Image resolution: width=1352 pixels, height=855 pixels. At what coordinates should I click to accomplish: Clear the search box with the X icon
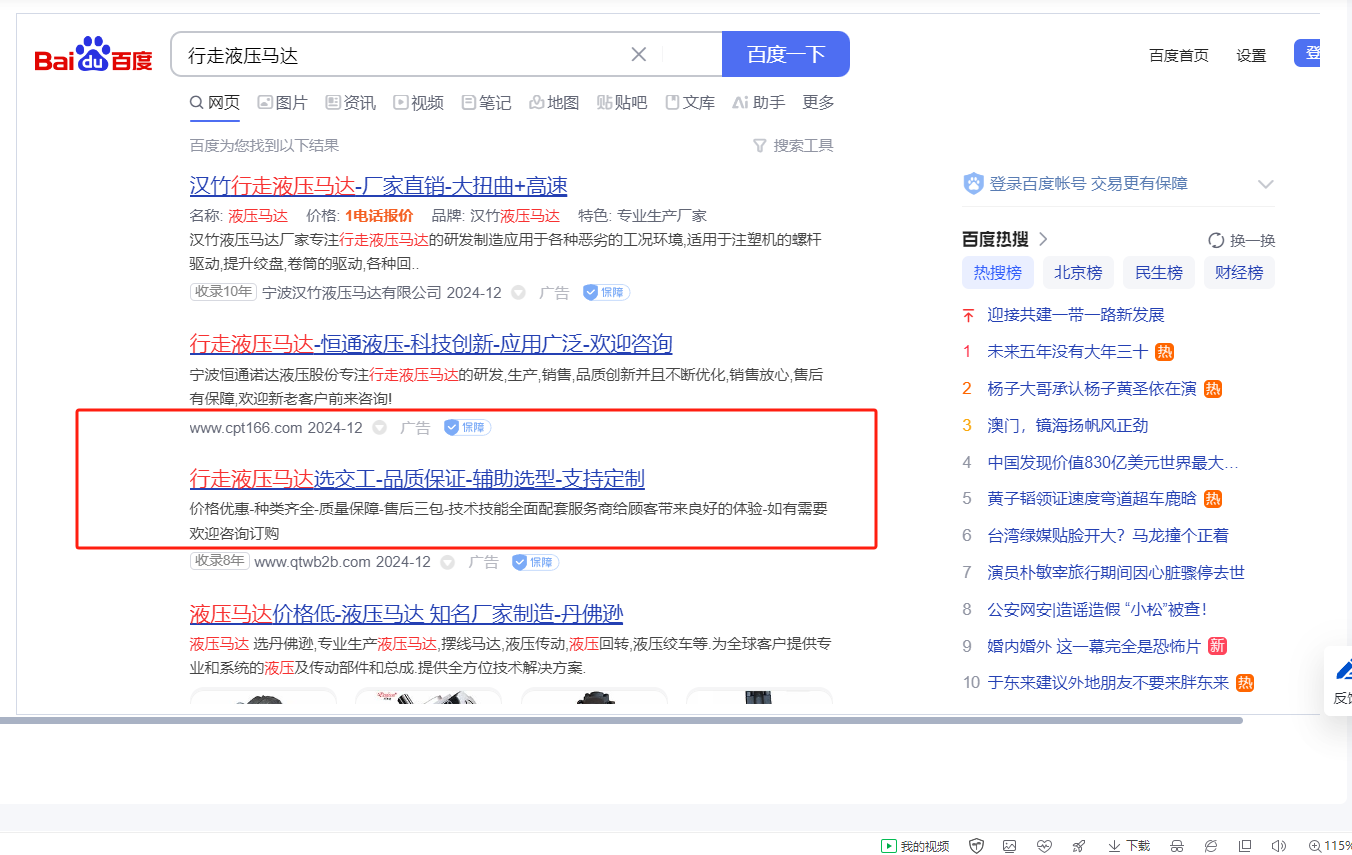(x=638, y=54)
